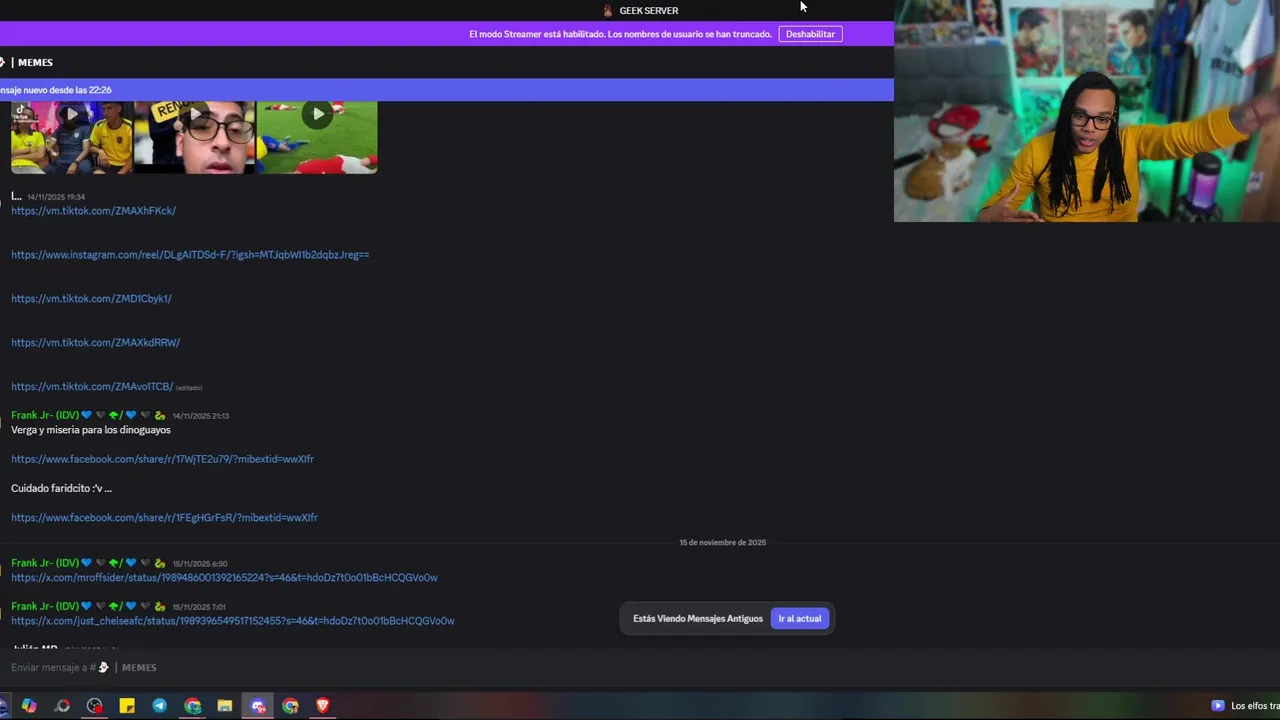Image resolution: width=1280 pixels, height=720 pixels.
Task: Open the x.com just_chelseafc status link
Action: (232, 621)
